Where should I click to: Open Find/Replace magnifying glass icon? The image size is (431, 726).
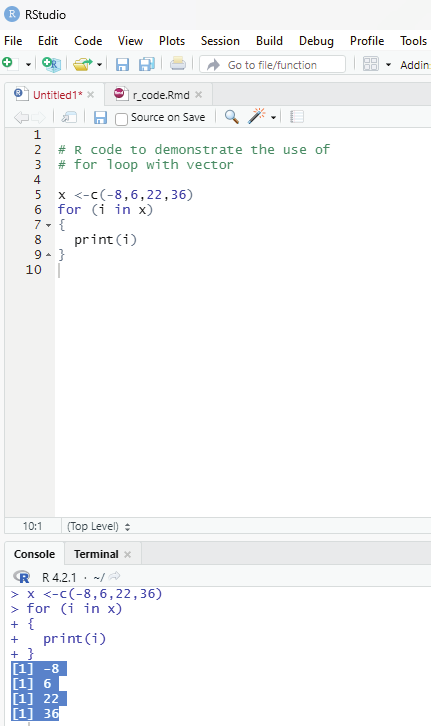231,117
